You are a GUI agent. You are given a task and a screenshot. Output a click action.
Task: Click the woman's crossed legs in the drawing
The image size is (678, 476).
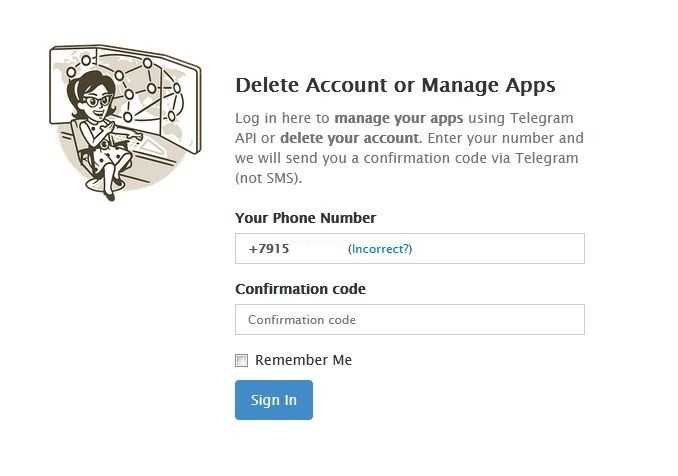113,175
